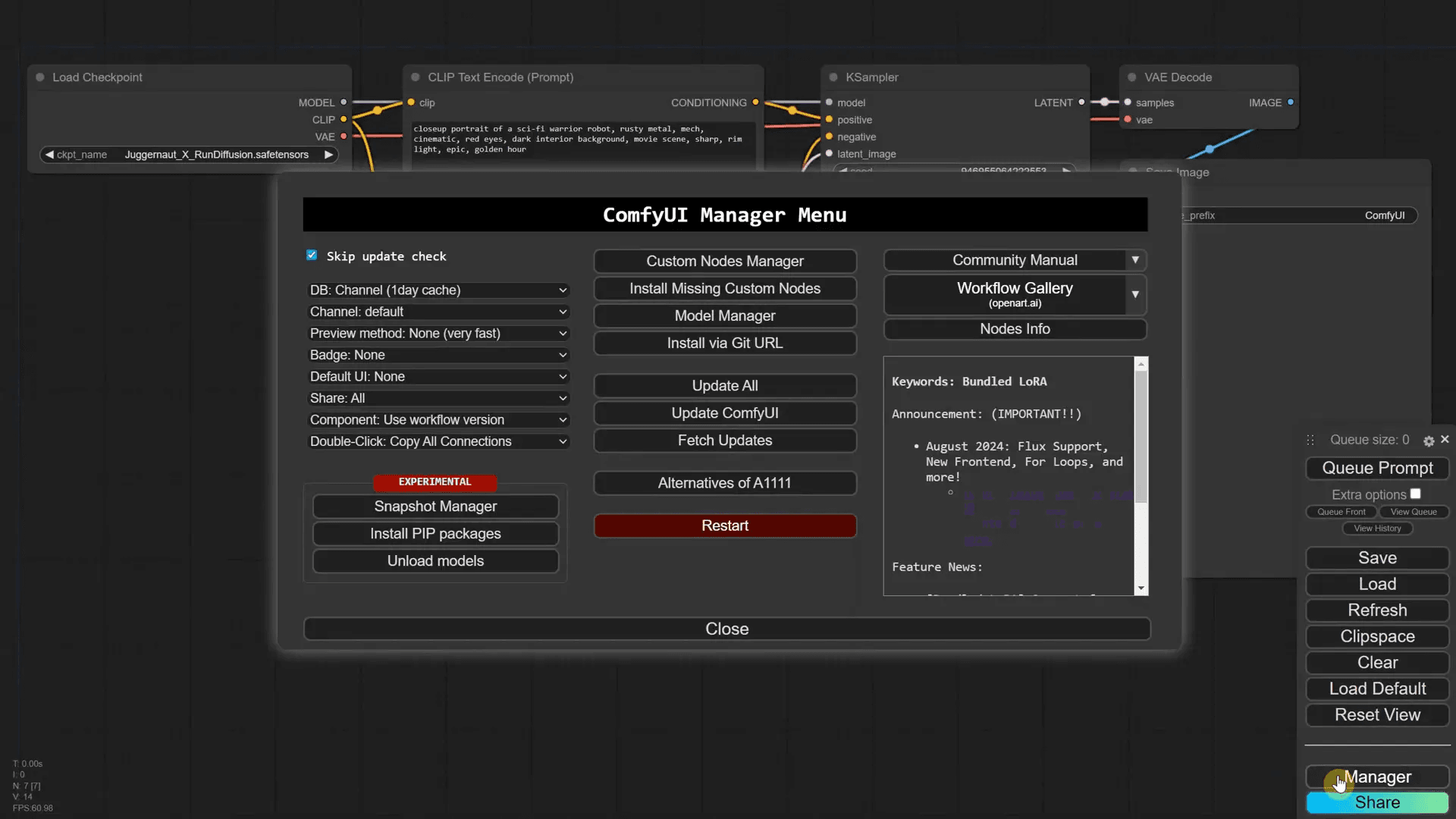Click the collapse dot on CLIP Text Encode node
This screenshot has height=819, width=1456.
coord(415,77)
